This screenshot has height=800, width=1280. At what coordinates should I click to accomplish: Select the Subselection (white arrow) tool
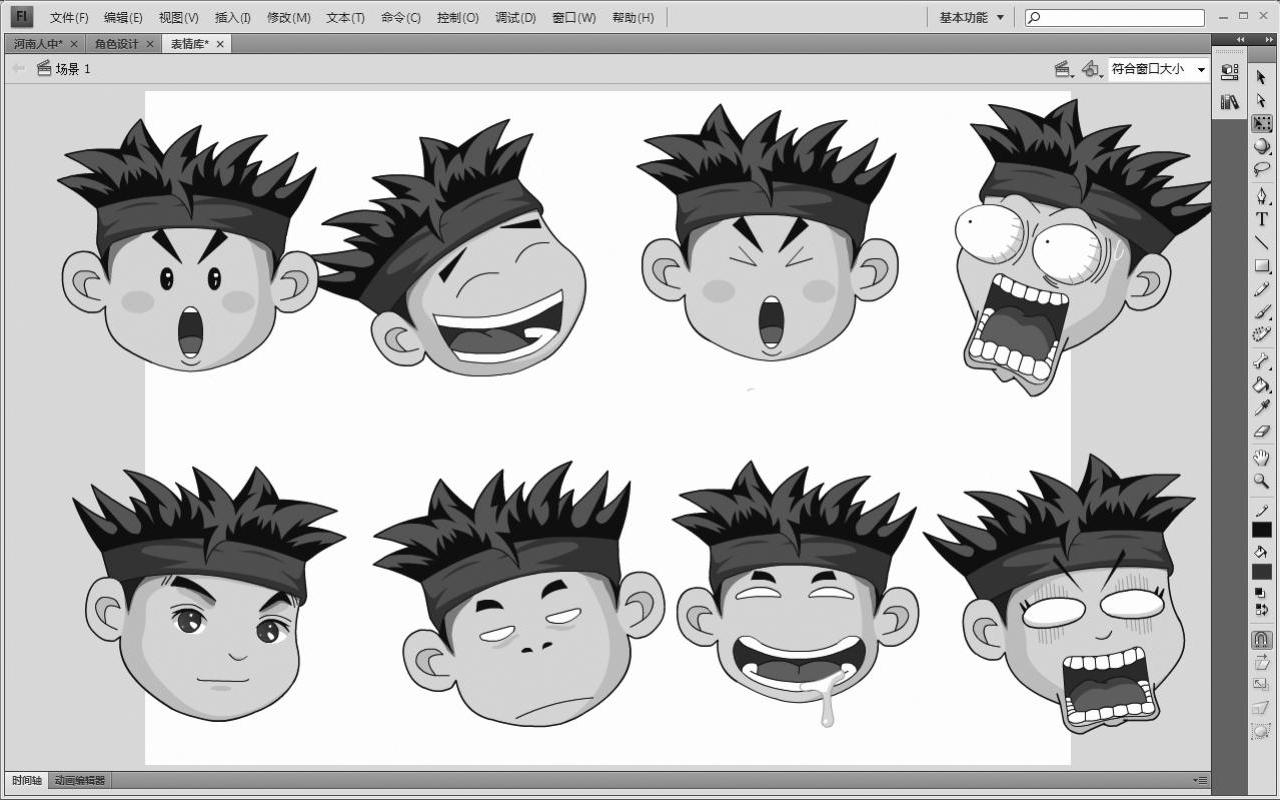coord(1261,100)
